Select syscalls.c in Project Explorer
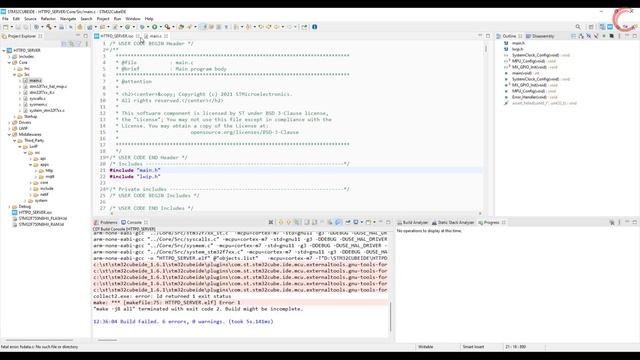This screenshot has width=640, height=360. point(37,99)
